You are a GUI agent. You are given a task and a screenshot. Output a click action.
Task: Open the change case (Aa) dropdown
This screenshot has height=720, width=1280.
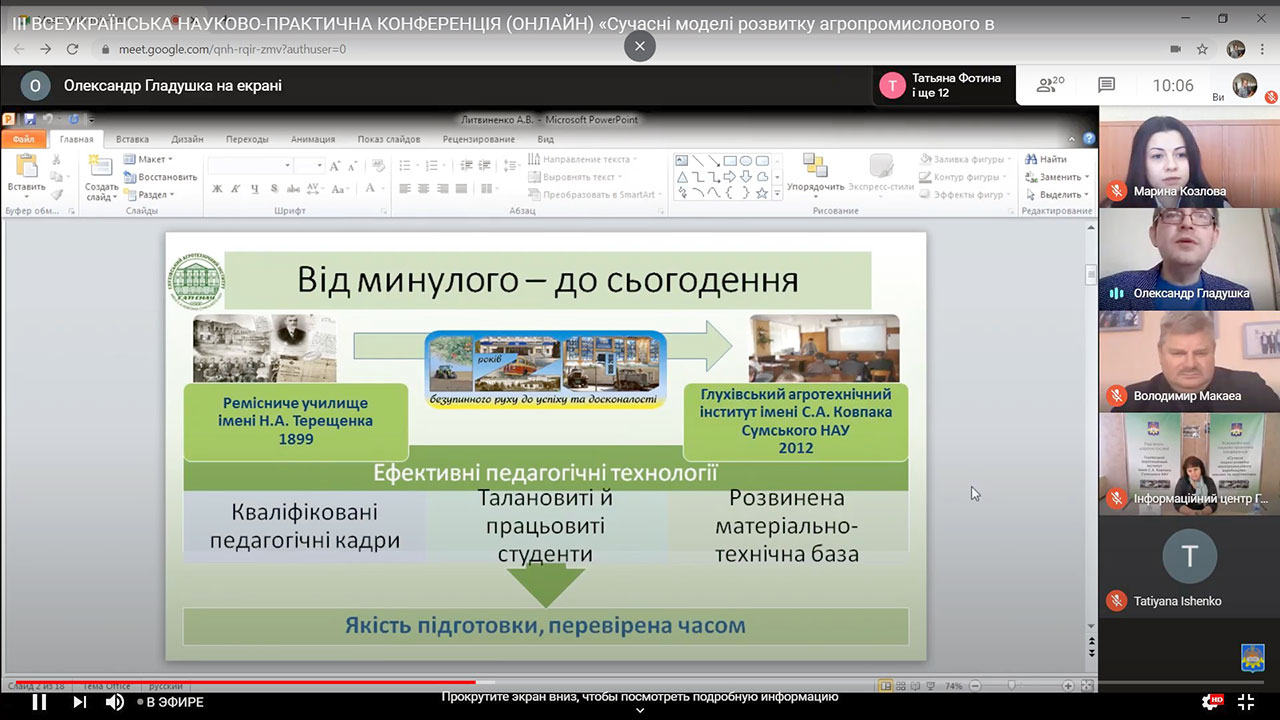point(340,189)
